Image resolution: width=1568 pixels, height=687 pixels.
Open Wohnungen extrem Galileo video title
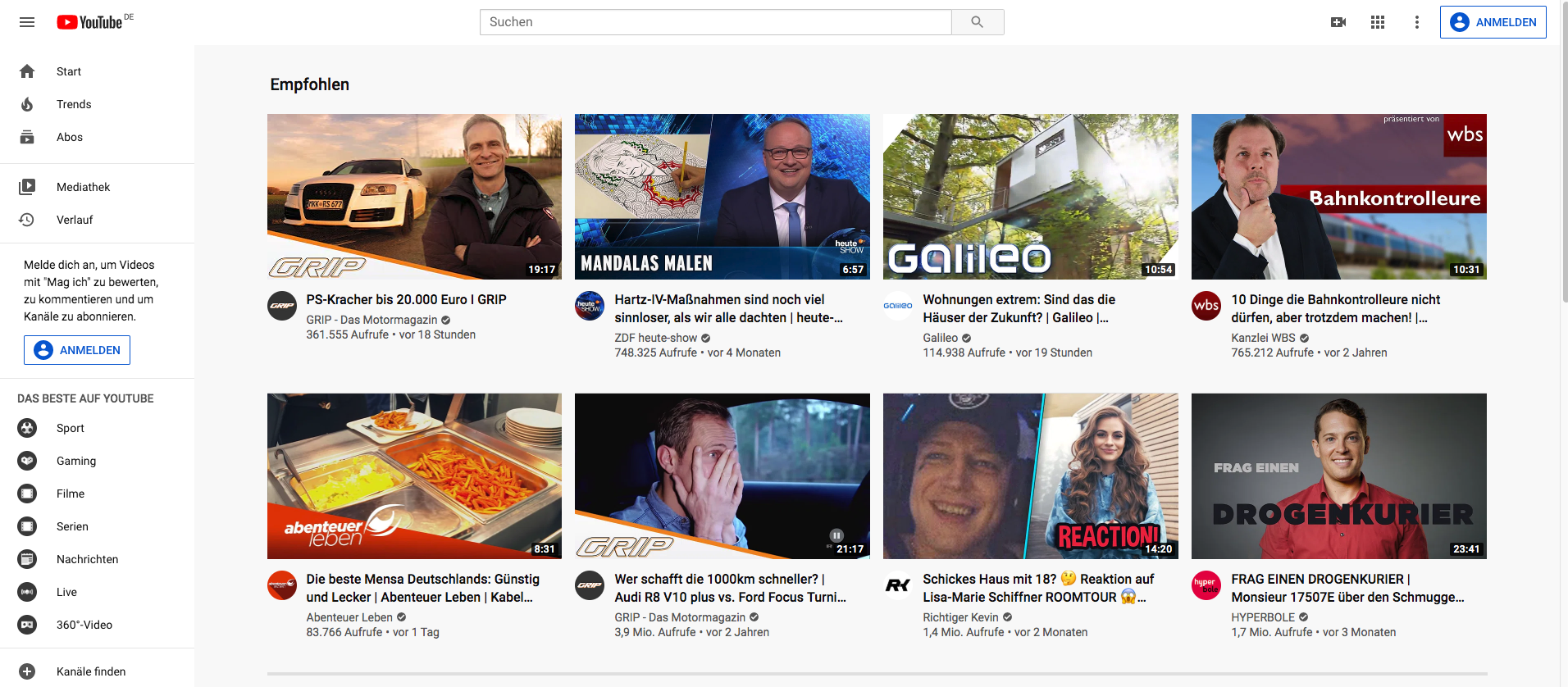(1019, 309)
